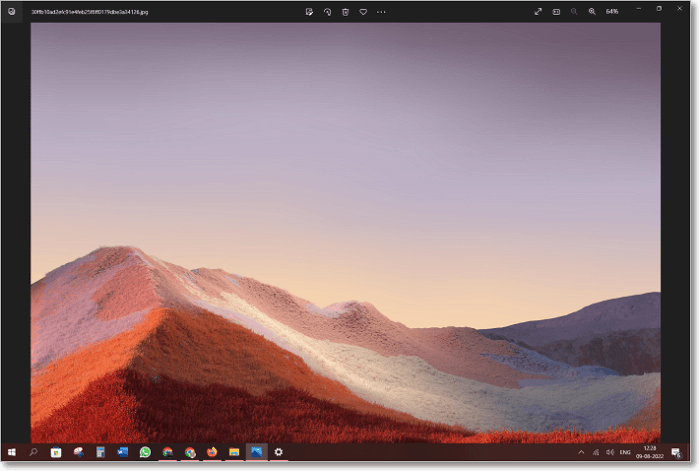Click the Edit image icon
This screenshot has height=471, width=700.
pyautogui.click(x=309, y=12)
